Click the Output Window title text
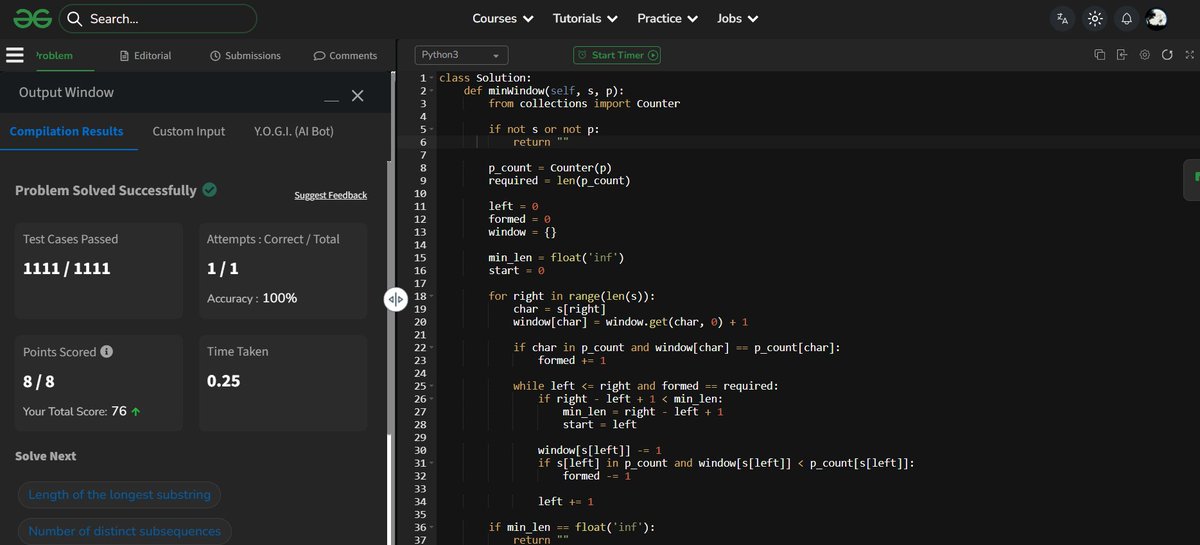Image resolution: width=1200 pixels, height=545 pixels. 66,92
